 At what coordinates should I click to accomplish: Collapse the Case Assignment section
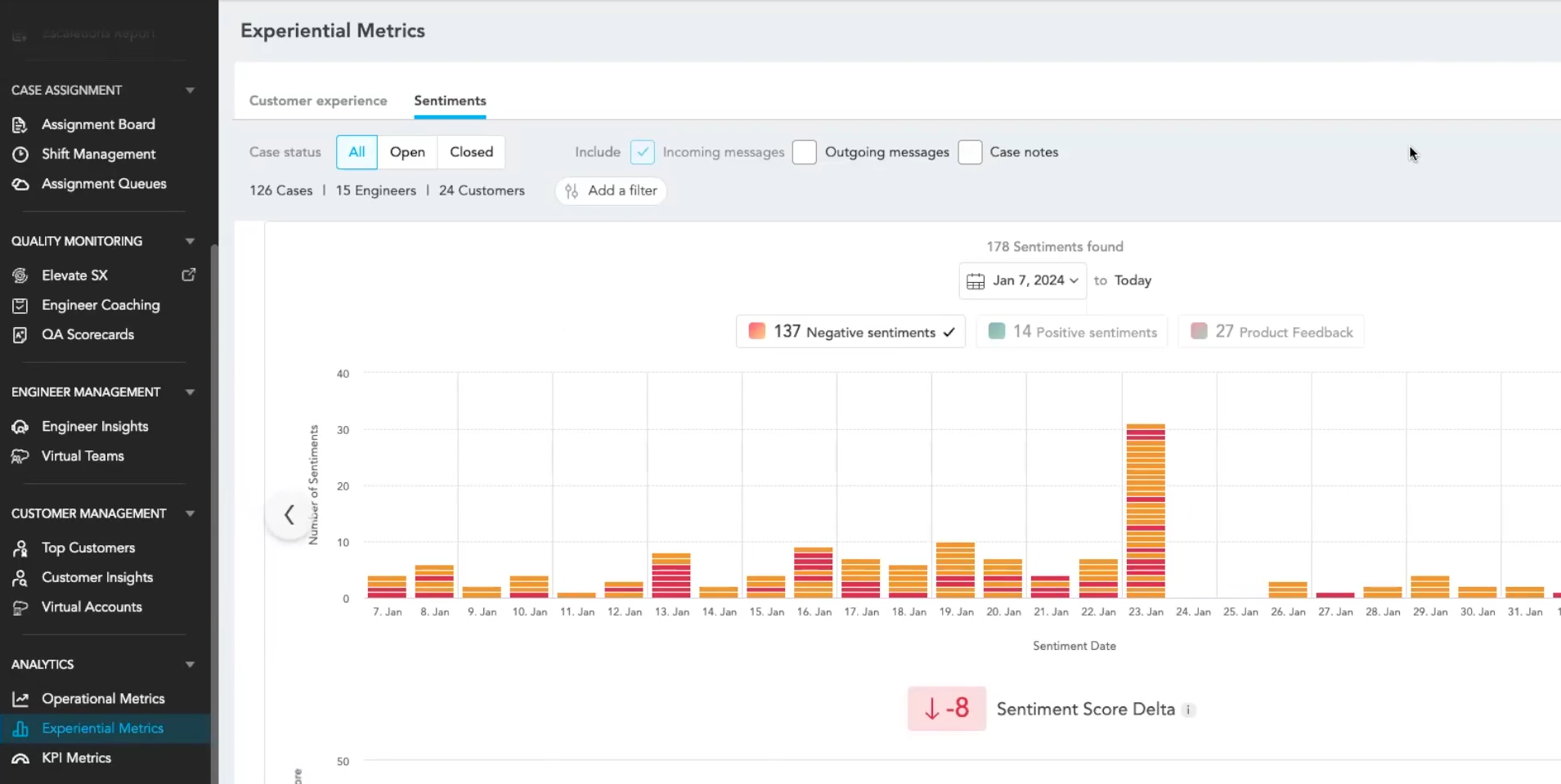190,91
